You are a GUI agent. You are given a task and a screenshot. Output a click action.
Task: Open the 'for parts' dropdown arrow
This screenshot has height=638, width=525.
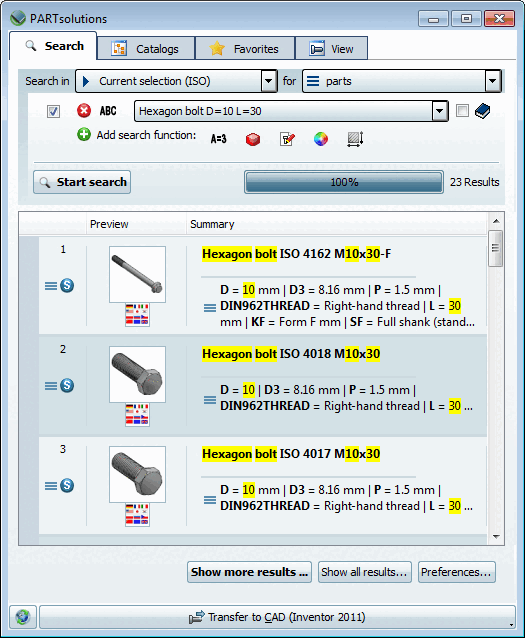[492, 81]
